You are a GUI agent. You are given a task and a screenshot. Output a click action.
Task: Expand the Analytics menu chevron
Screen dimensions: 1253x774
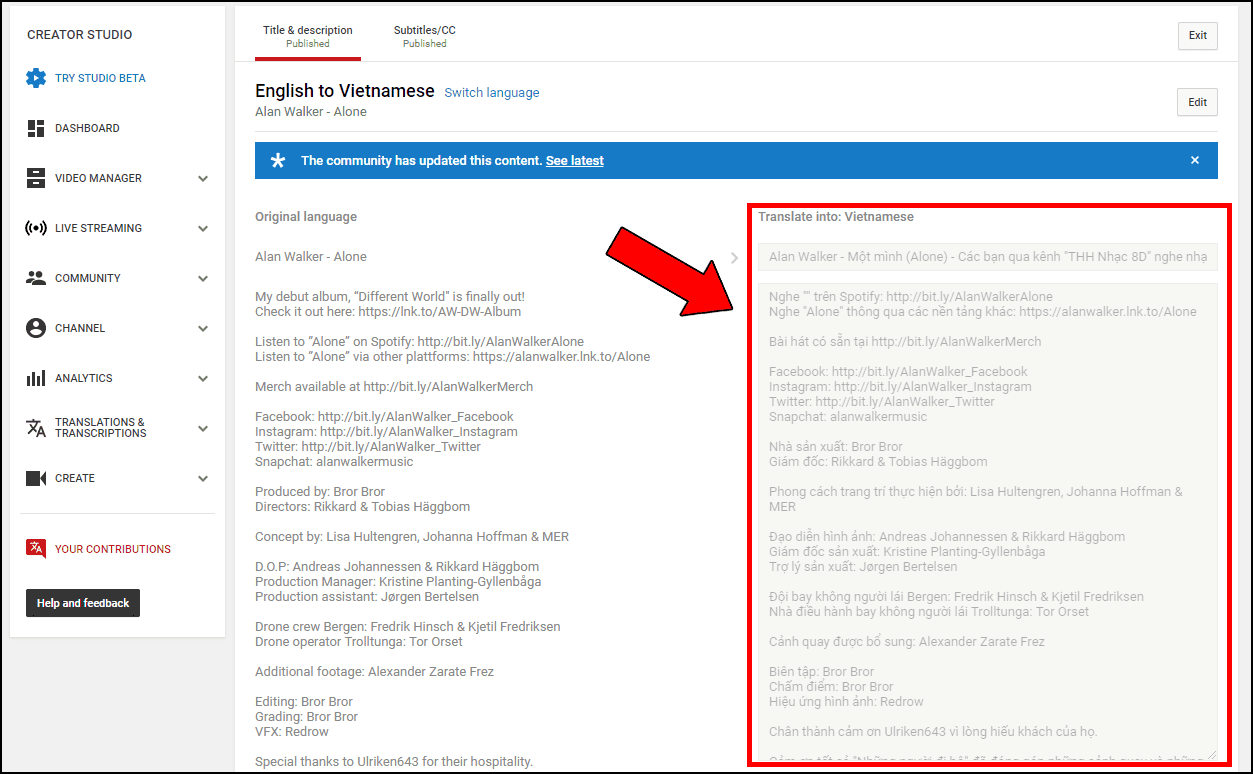203,379
